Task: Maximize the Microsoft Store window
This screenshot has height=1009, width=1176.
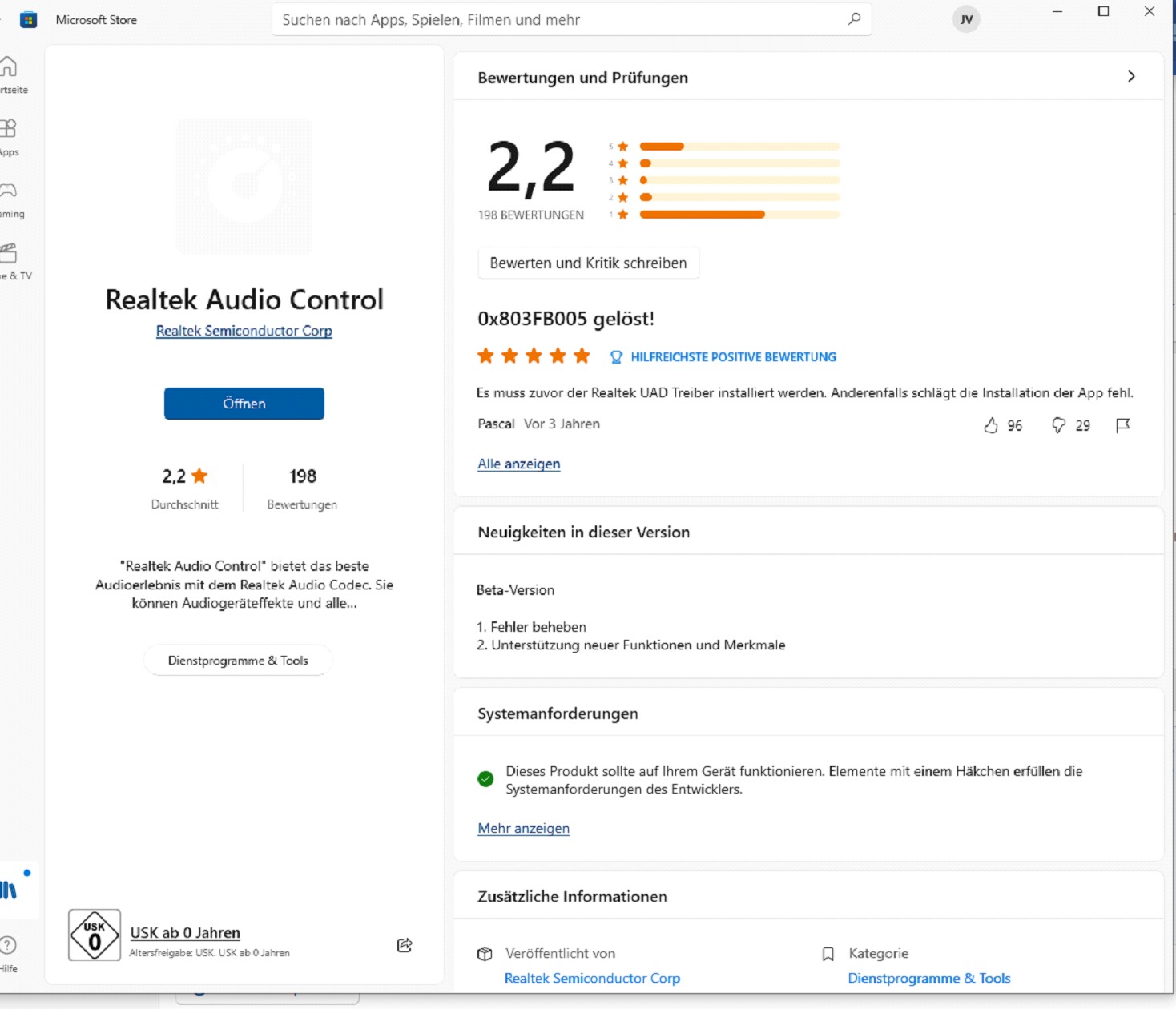Action: (x=1103, y=11)
